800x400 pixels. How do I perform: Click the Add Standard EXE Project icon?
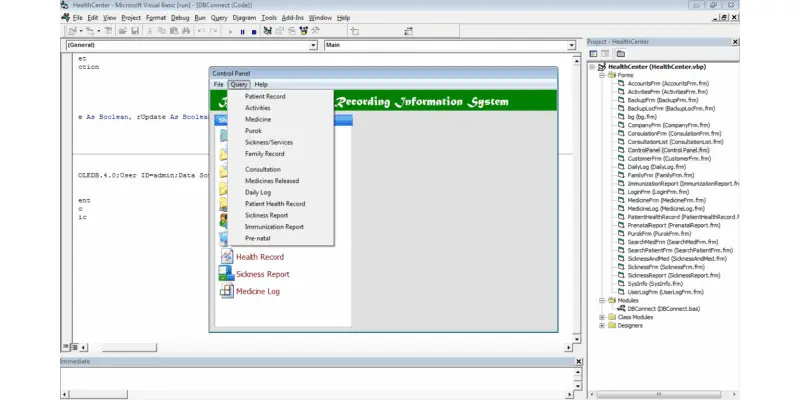[x=72, y=31]
